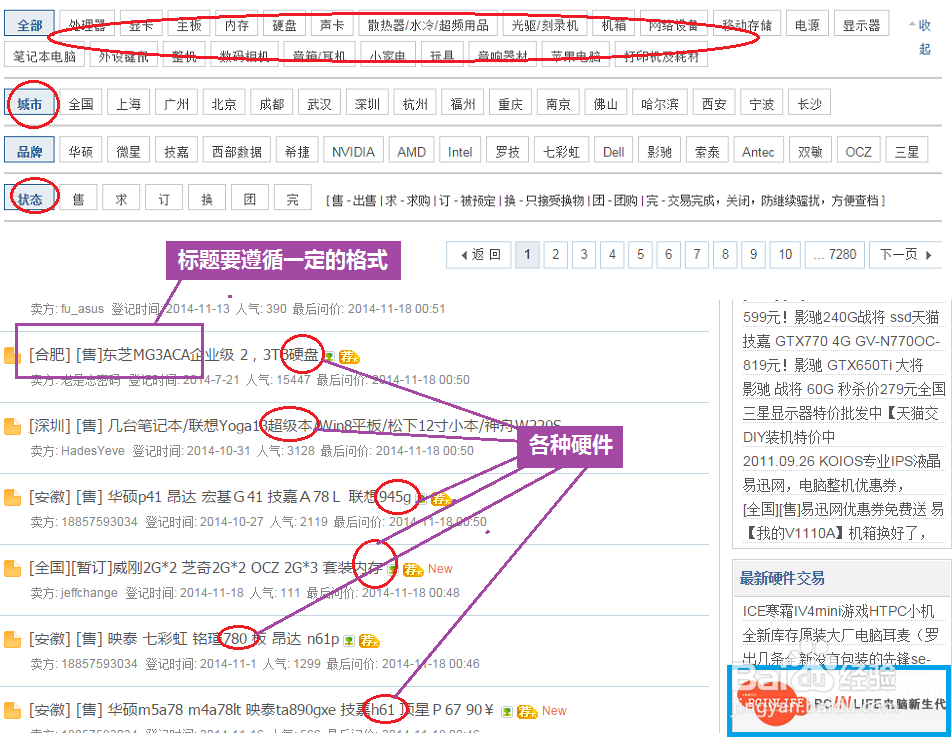This screenshot has width=952, height=740.
Task: Filter city to 北京
Action: [x=224, y=104]
